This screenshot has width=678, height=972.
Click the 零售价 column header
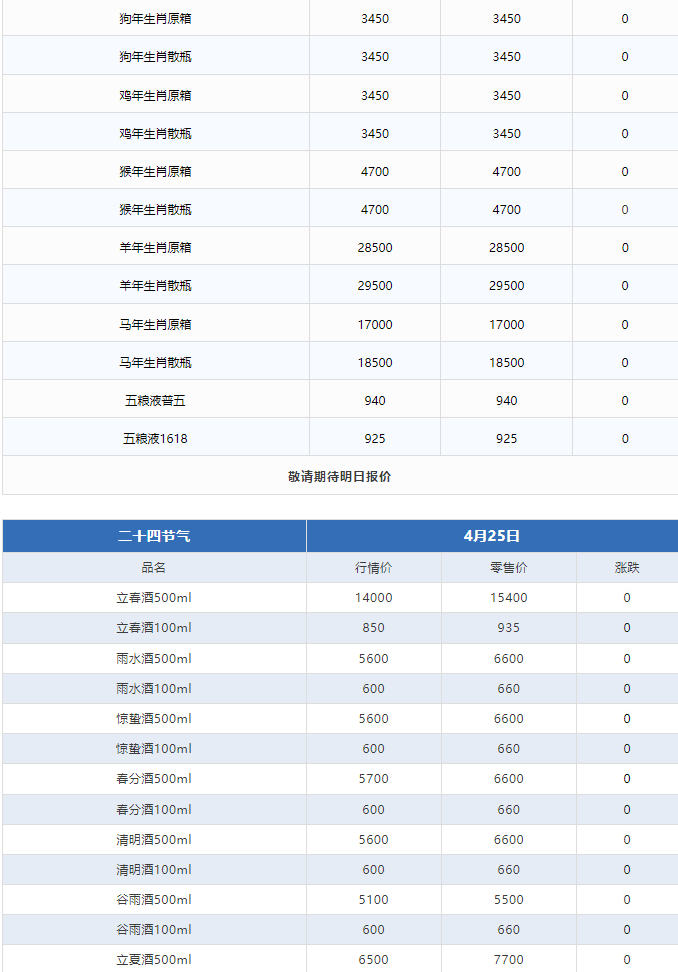tap(509, 568)
